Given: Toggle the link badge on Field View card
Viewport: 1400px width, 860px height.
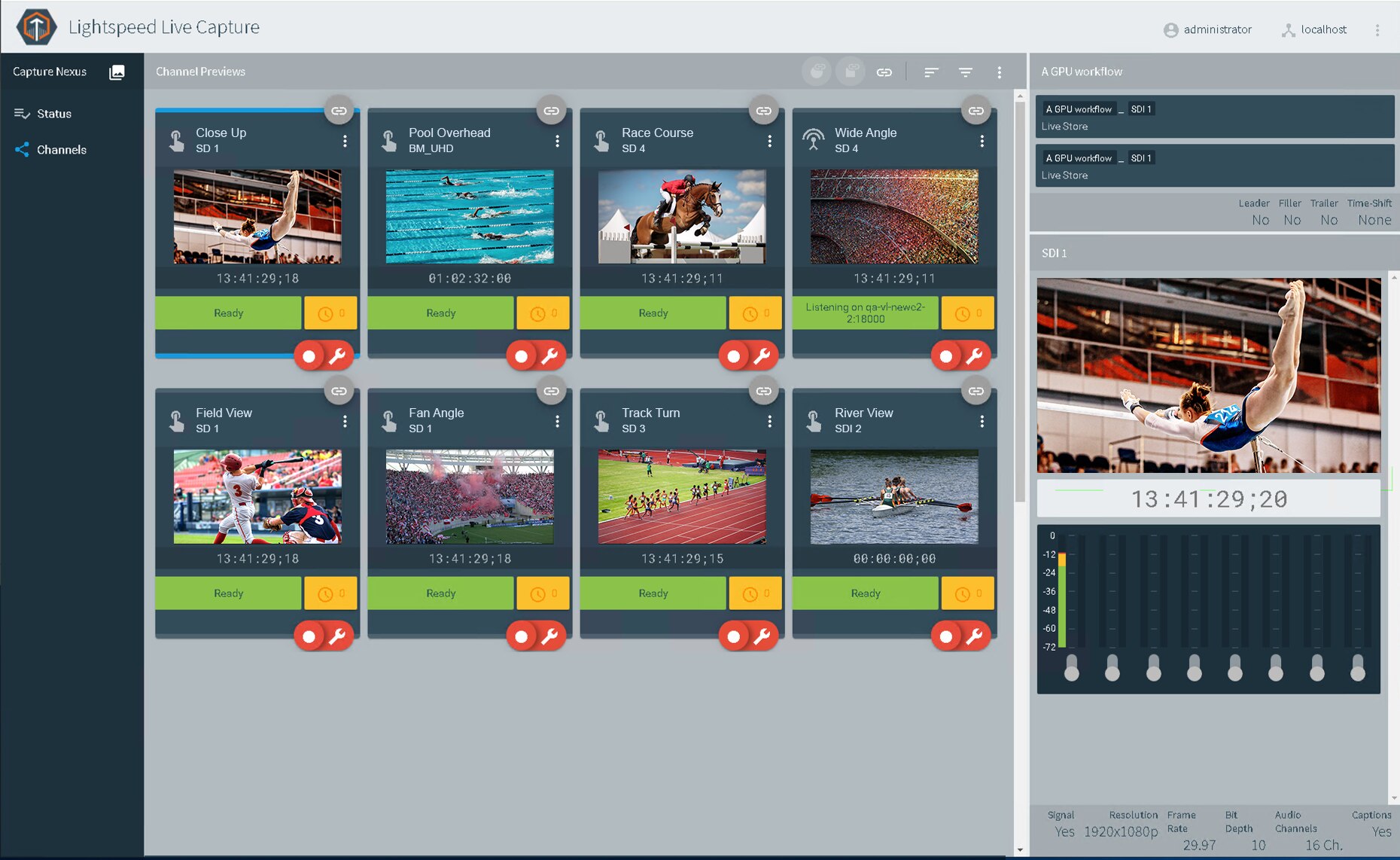Looking at the screenshot, I should coord(339,391).
